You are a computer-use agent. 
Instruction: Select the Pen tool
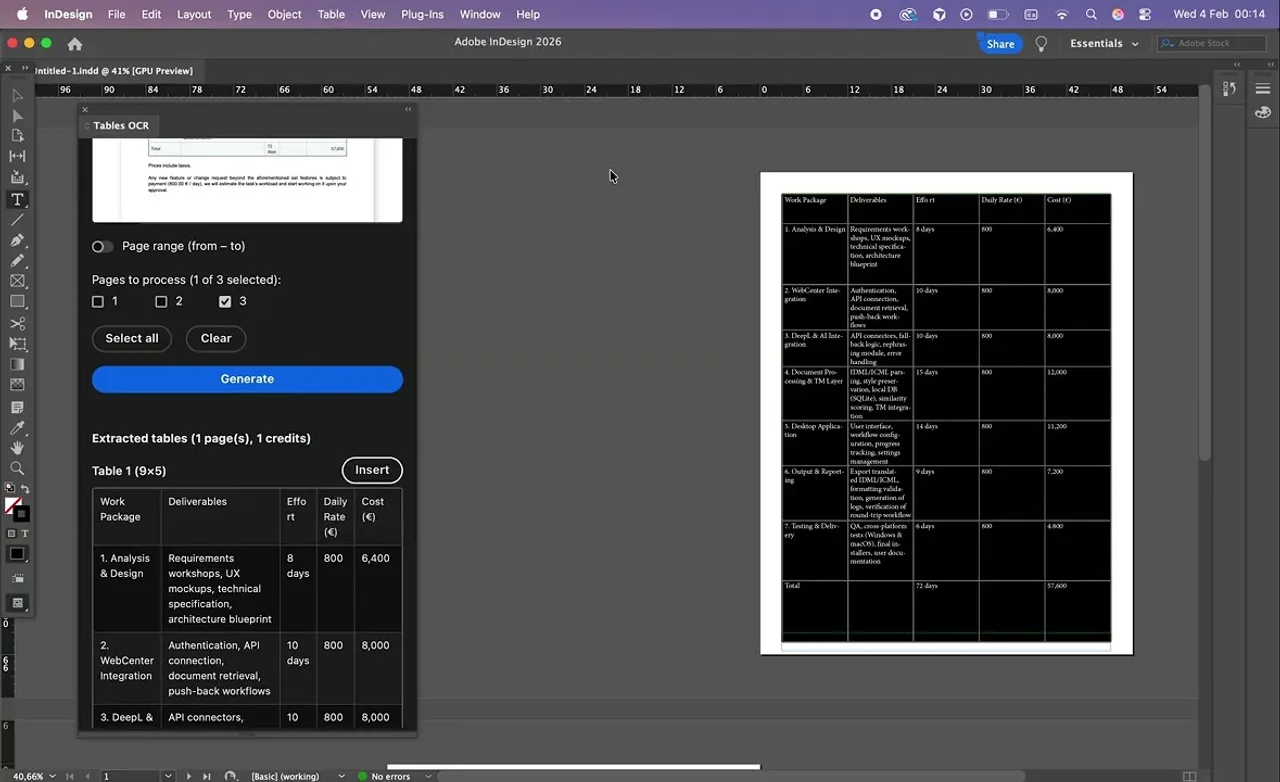pos(17,241)
